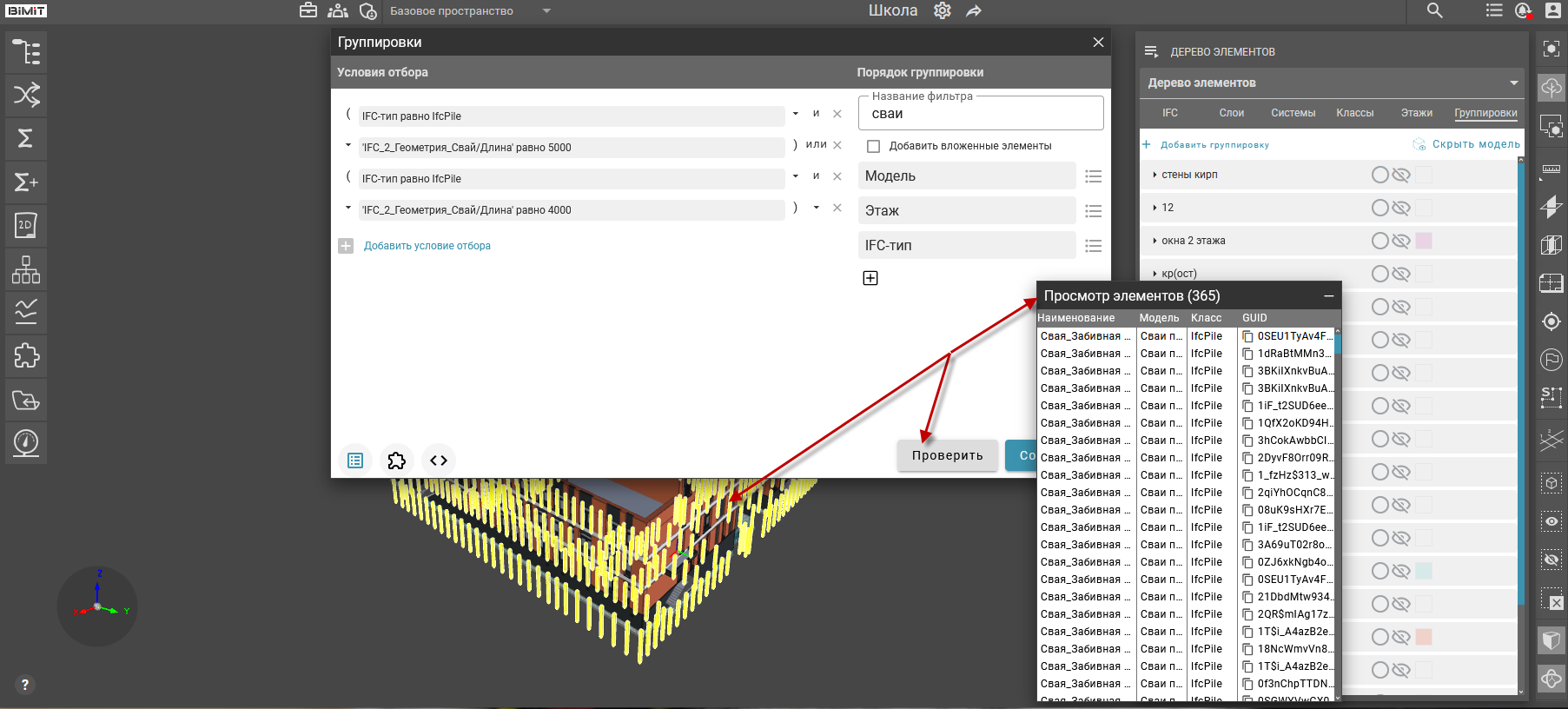The width and height of the screenshot is (1568, 709).
Task: Expand the 'стены кирп' tree item
Action: coord(1154,175)
